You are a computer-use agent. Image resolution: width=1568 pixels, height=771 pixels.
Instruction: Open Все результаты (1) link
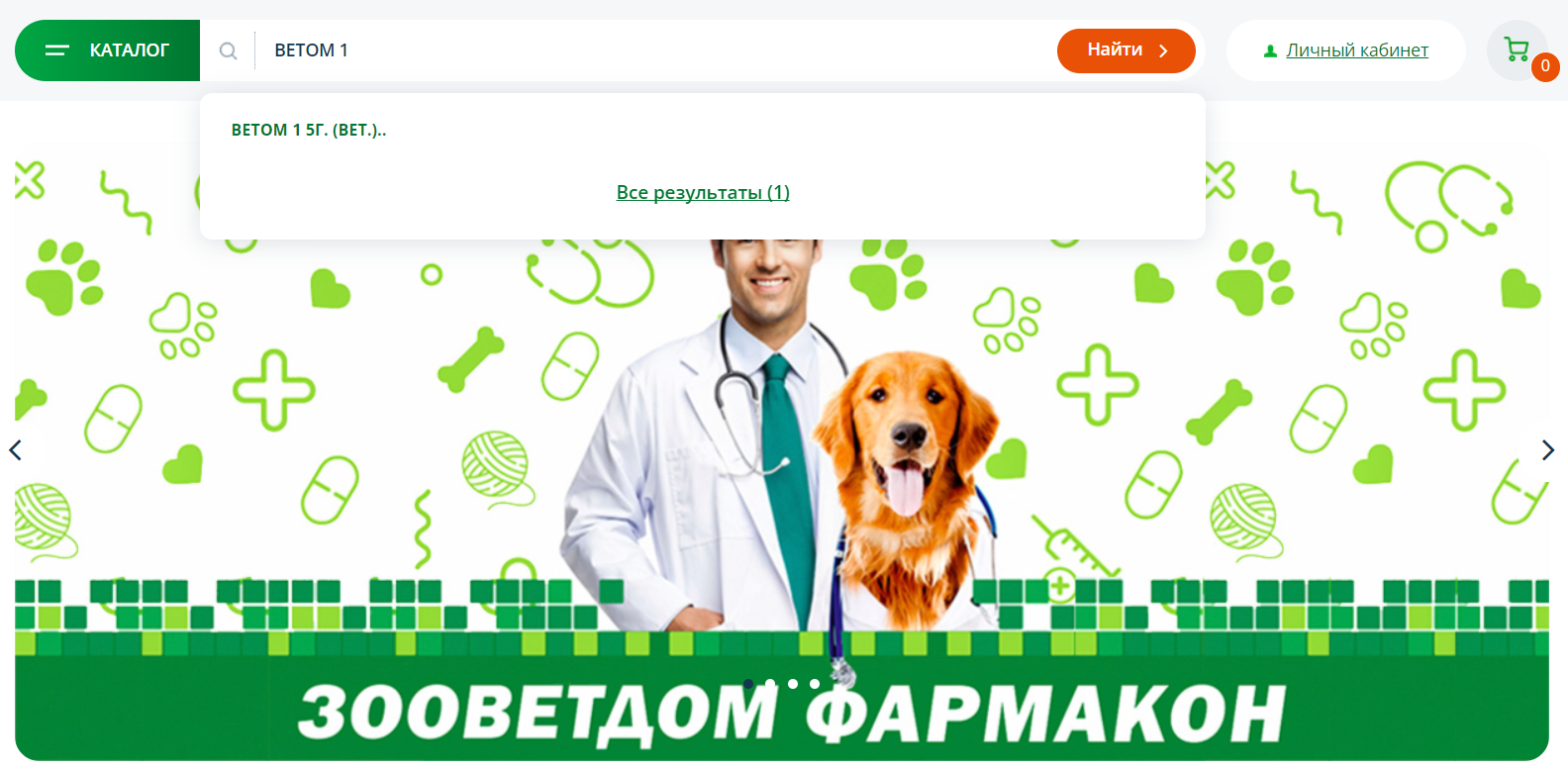click(x=703, y=192)
